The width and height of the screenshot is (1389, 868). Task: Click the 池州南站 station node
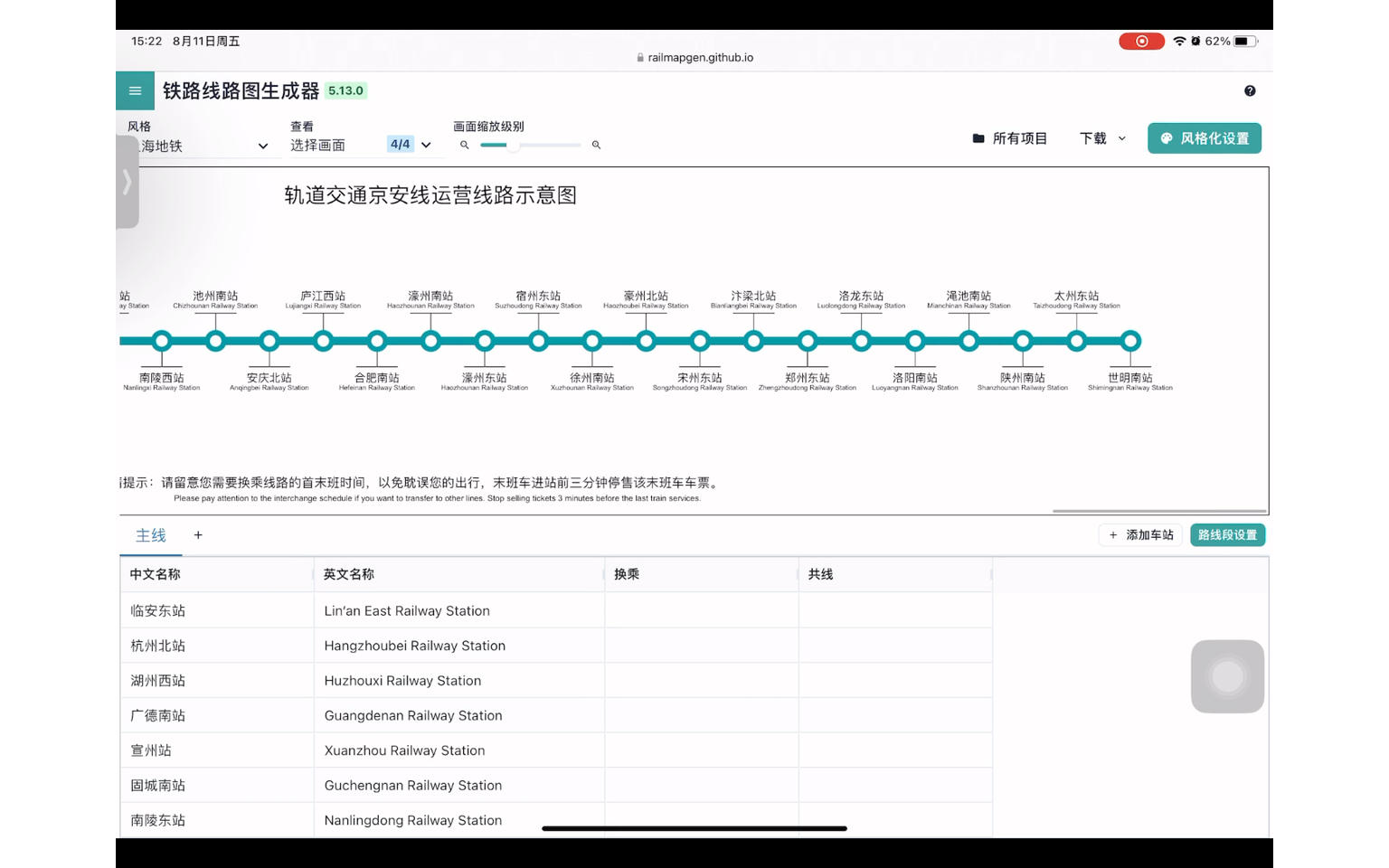(215, 341)
